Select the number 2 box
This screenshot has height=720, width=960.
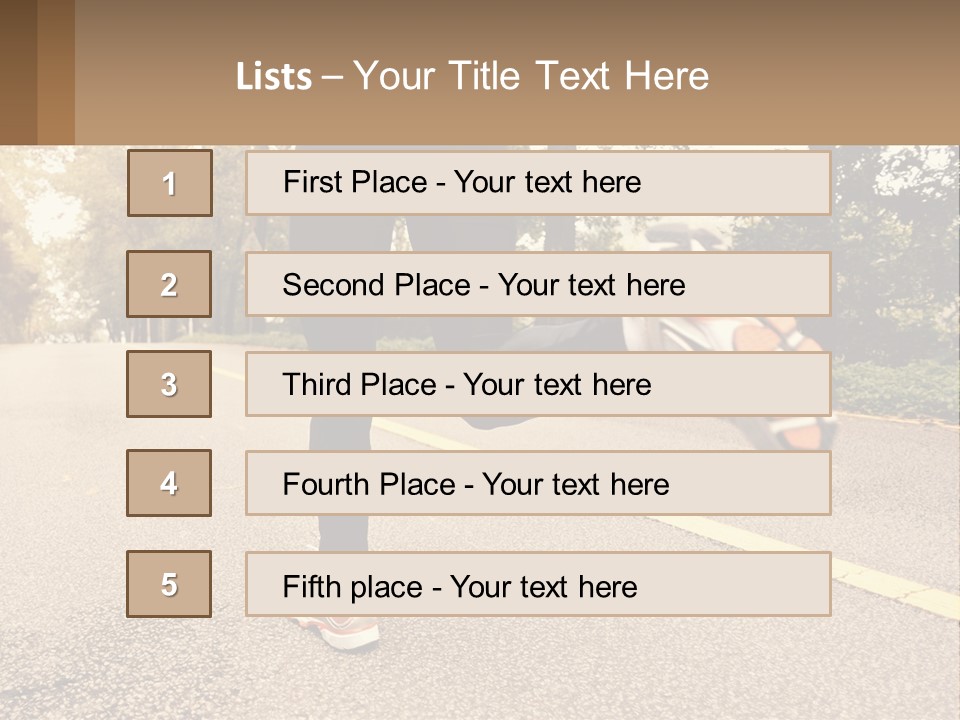pos(169,284)
